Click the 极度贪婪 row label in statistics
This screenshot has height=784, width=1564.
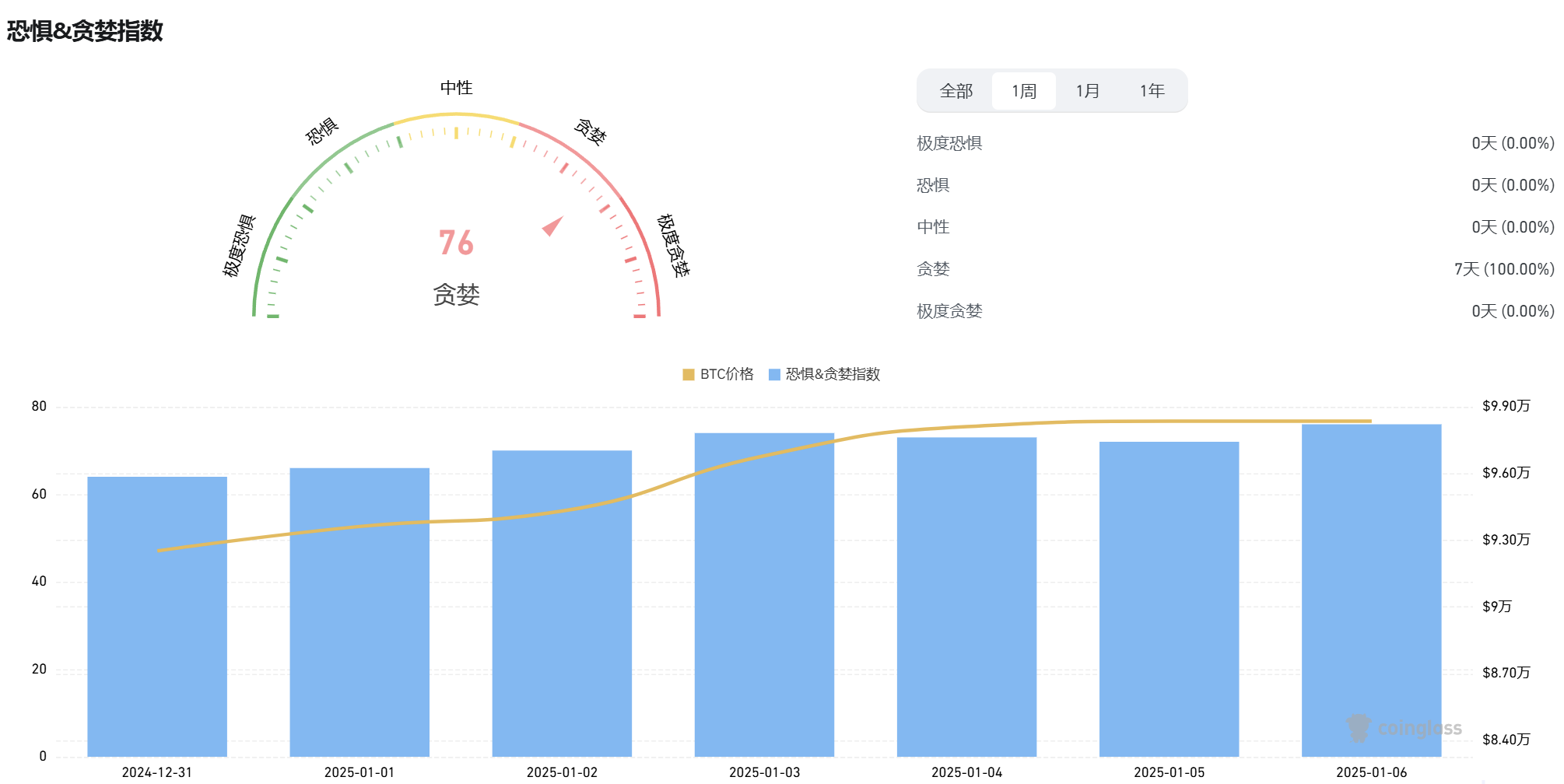pos(949,311)
